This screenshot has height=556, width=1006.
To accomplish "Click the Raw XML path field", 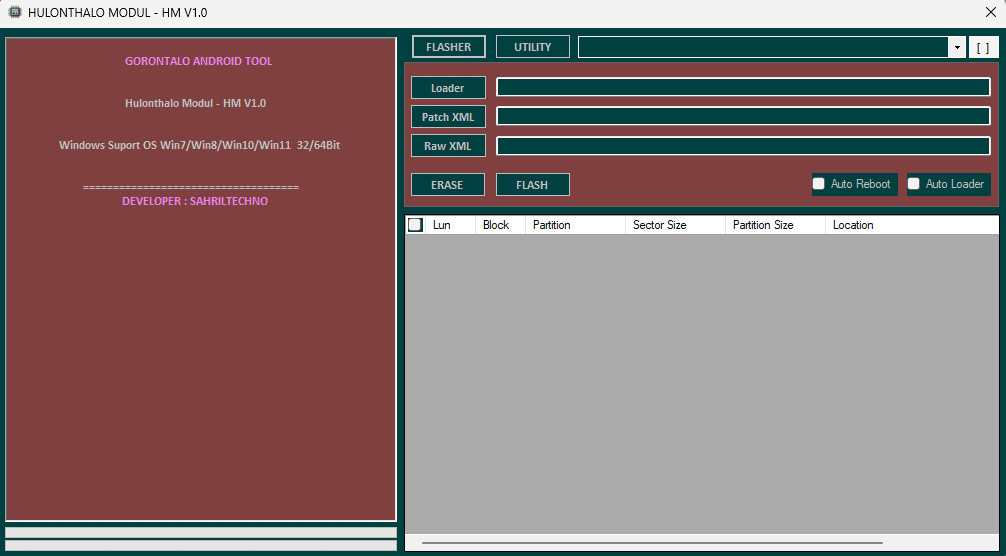I will pyautogui.click(x=743, y=146).
